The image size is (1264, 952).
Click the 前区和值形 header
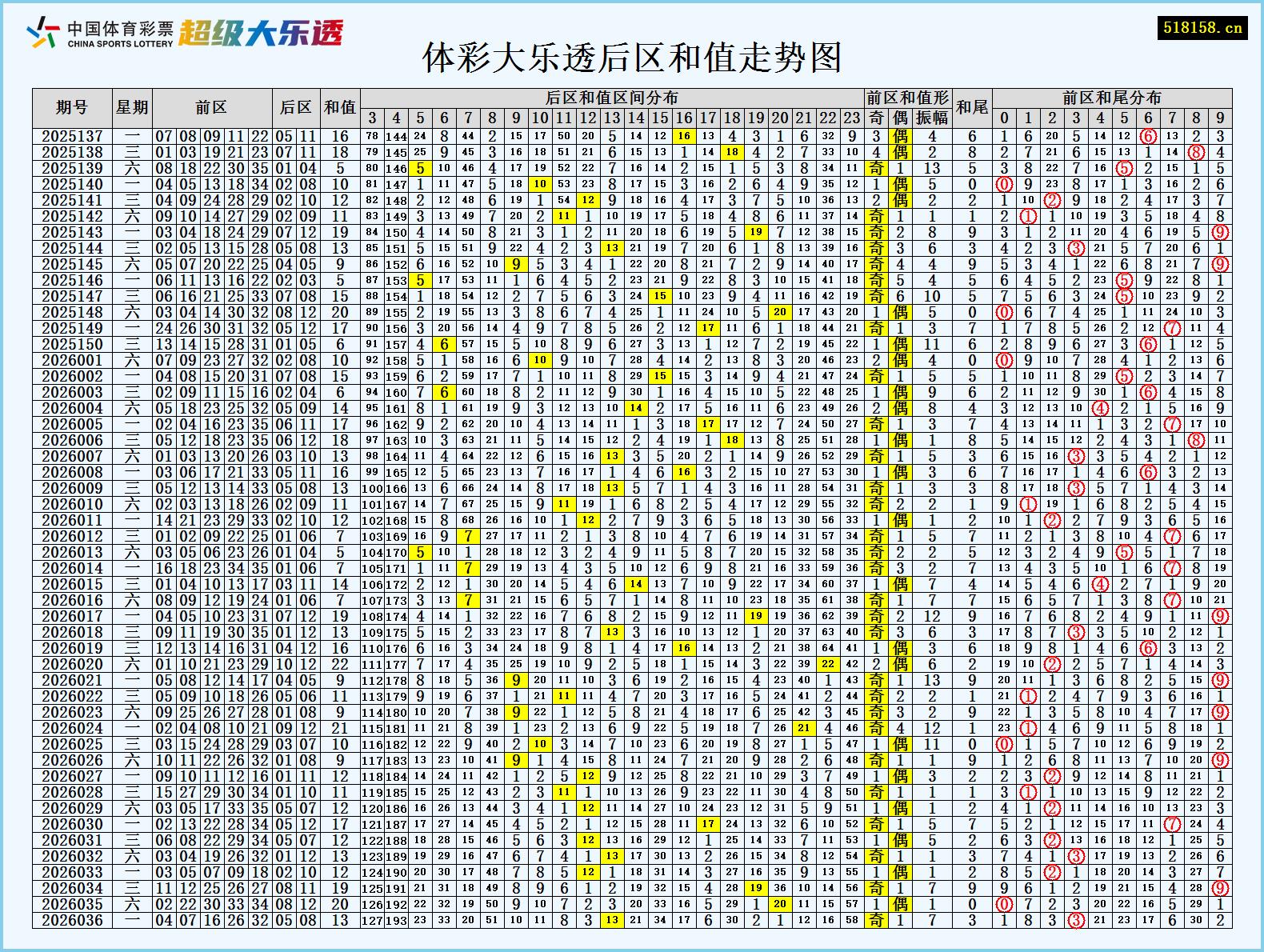coord(908,98)
